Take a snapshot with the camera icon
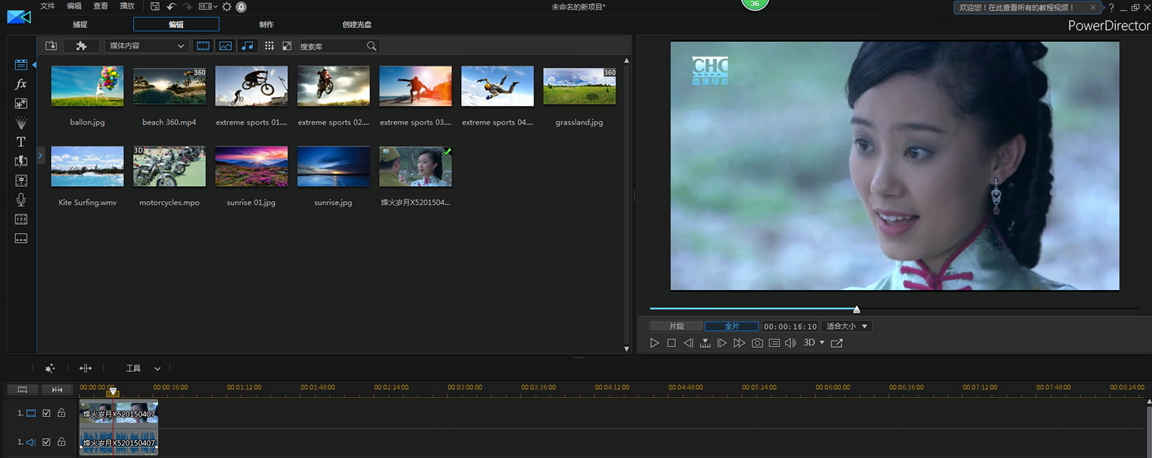1152x458 pixels. 757,343
